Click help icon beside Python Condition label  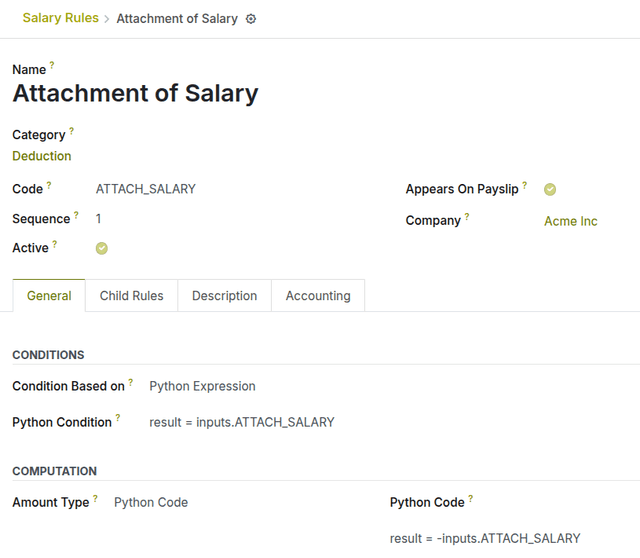tap(118, 418)
